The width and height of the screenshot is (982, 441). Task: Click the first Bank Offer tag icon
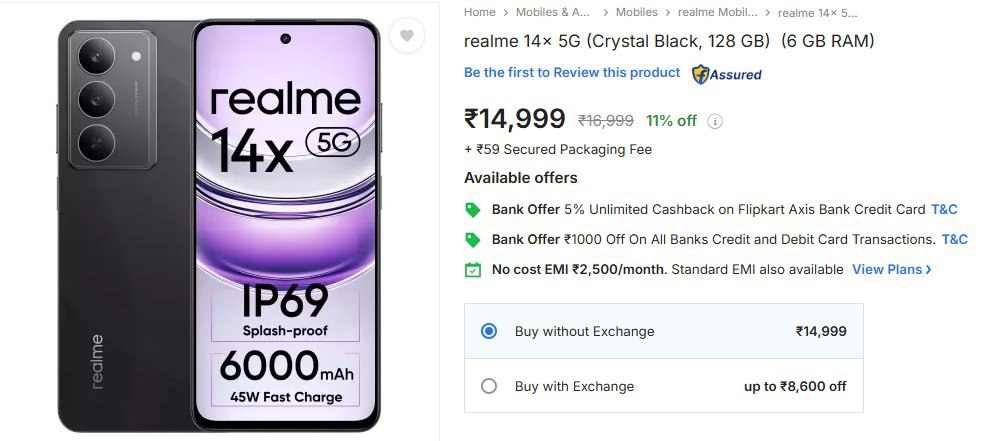473,210
